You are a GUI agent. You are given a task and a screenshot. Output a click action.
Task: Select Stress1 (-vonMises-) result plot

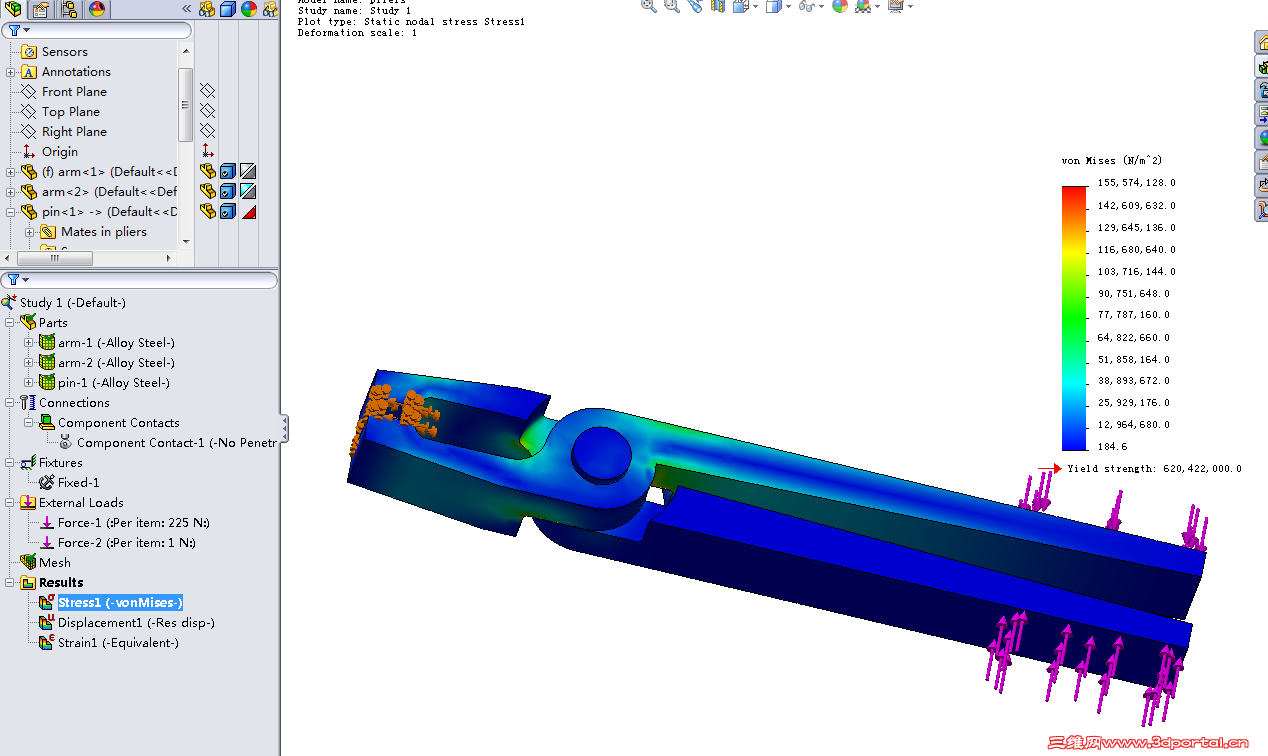120,603
